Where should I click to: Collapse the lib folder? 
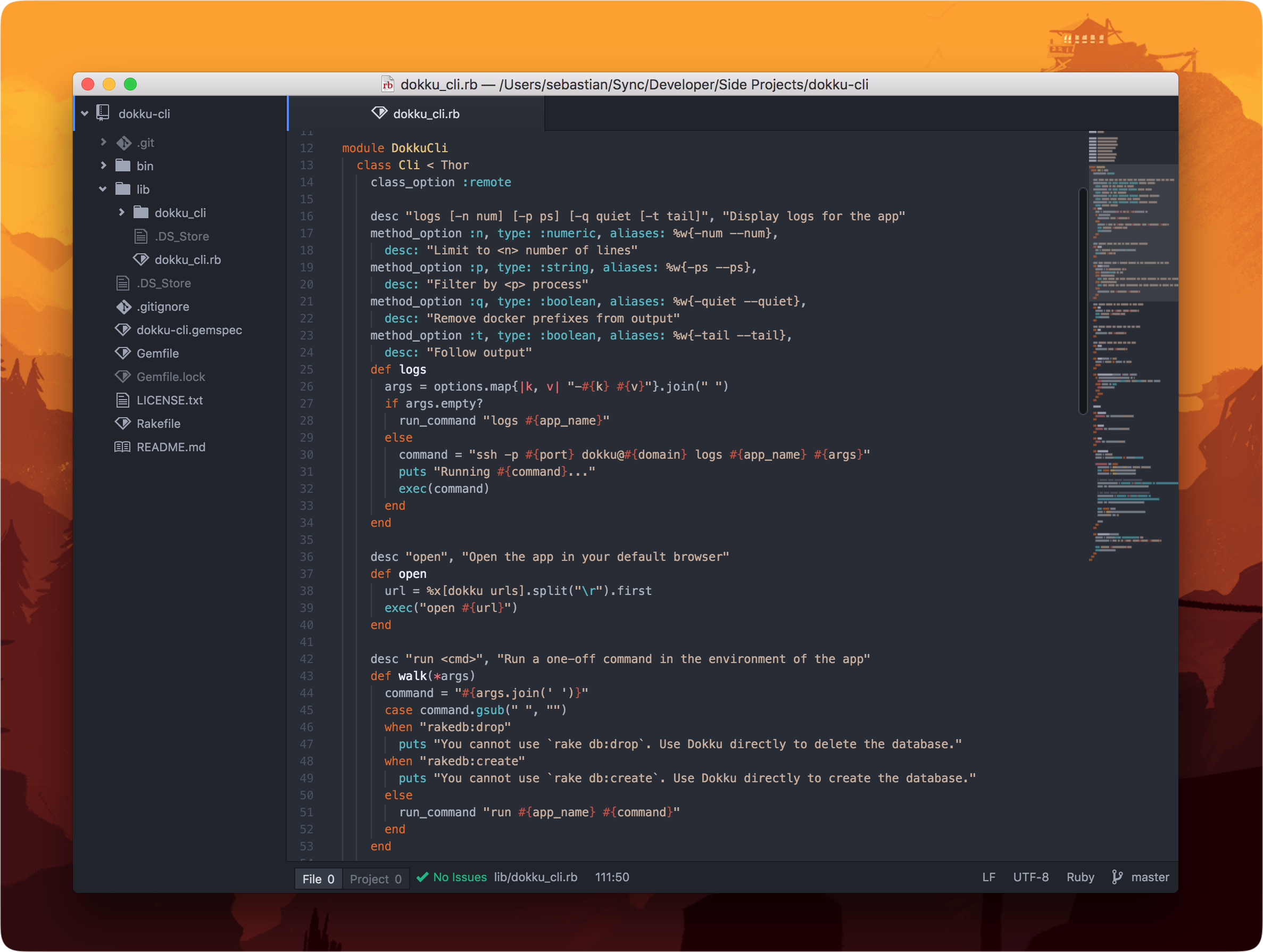coord(103,189)
